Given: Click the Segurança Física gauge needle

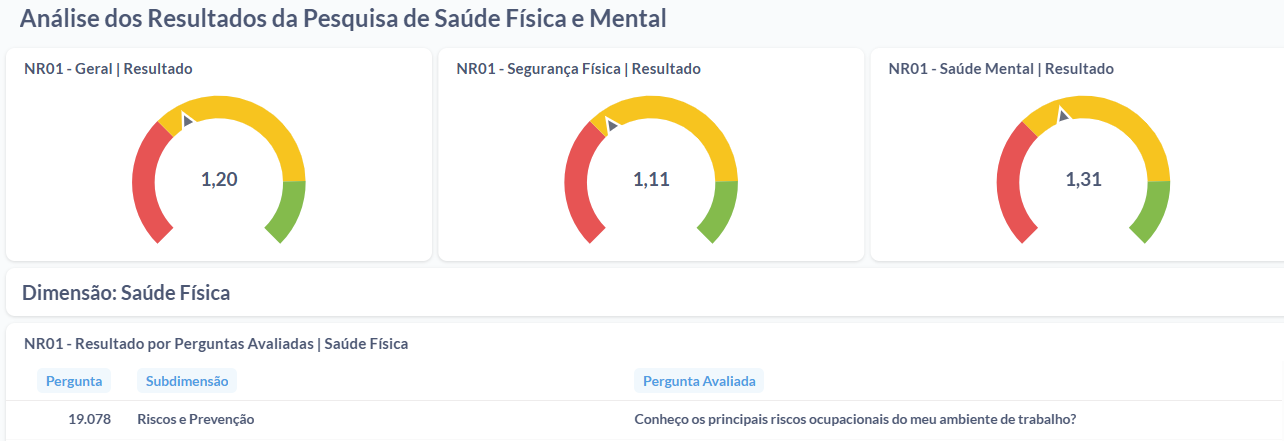Looking at the screenshot, I should pos(612,124).
